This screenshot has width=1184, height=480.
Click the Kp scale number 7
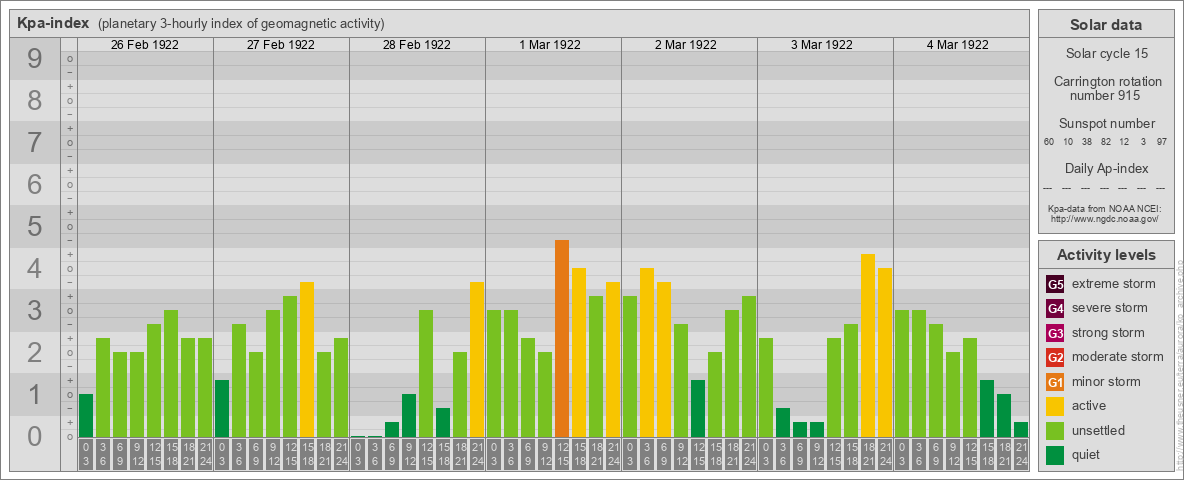click(34, 143)
